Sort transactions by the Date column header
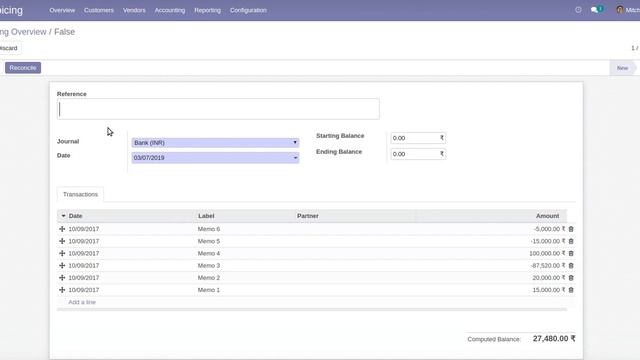The image size is (640, 360). (x=76, y=216)
